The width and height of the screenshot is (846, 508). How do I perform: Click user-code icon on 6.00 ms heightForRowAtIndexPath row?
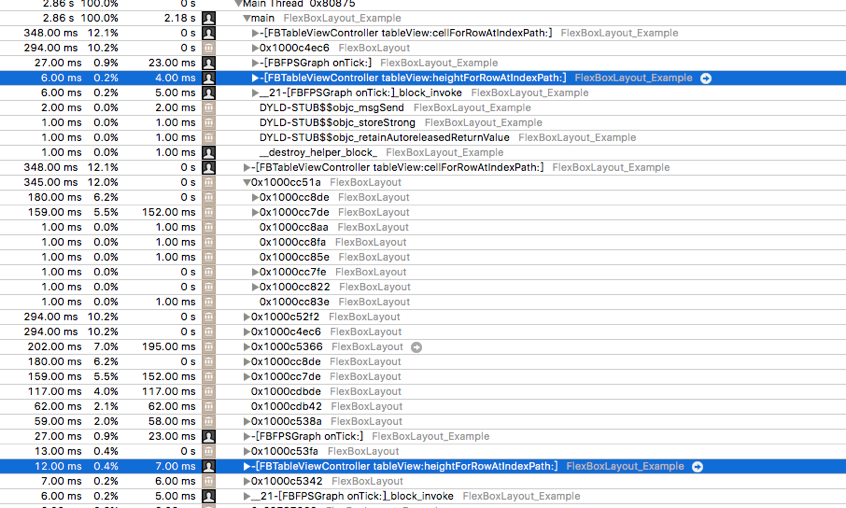pos(209,78)
